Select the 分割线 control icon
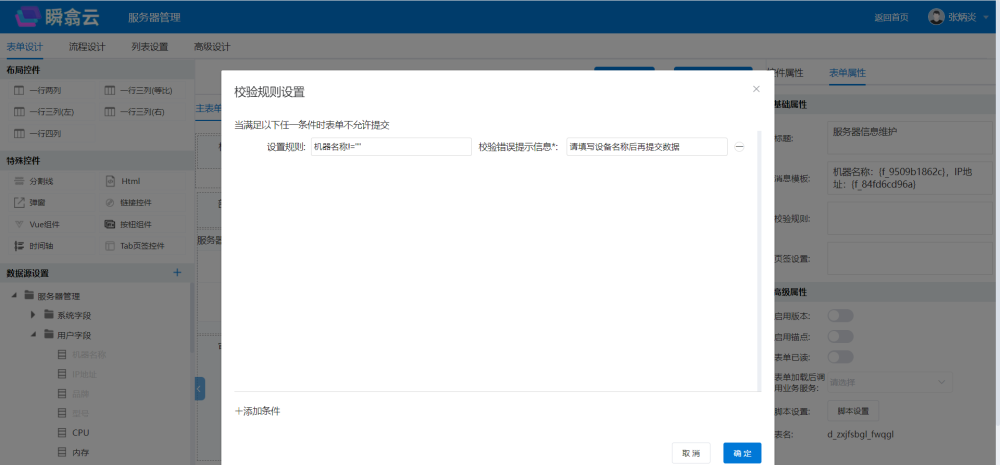 (x=19, y=181)
